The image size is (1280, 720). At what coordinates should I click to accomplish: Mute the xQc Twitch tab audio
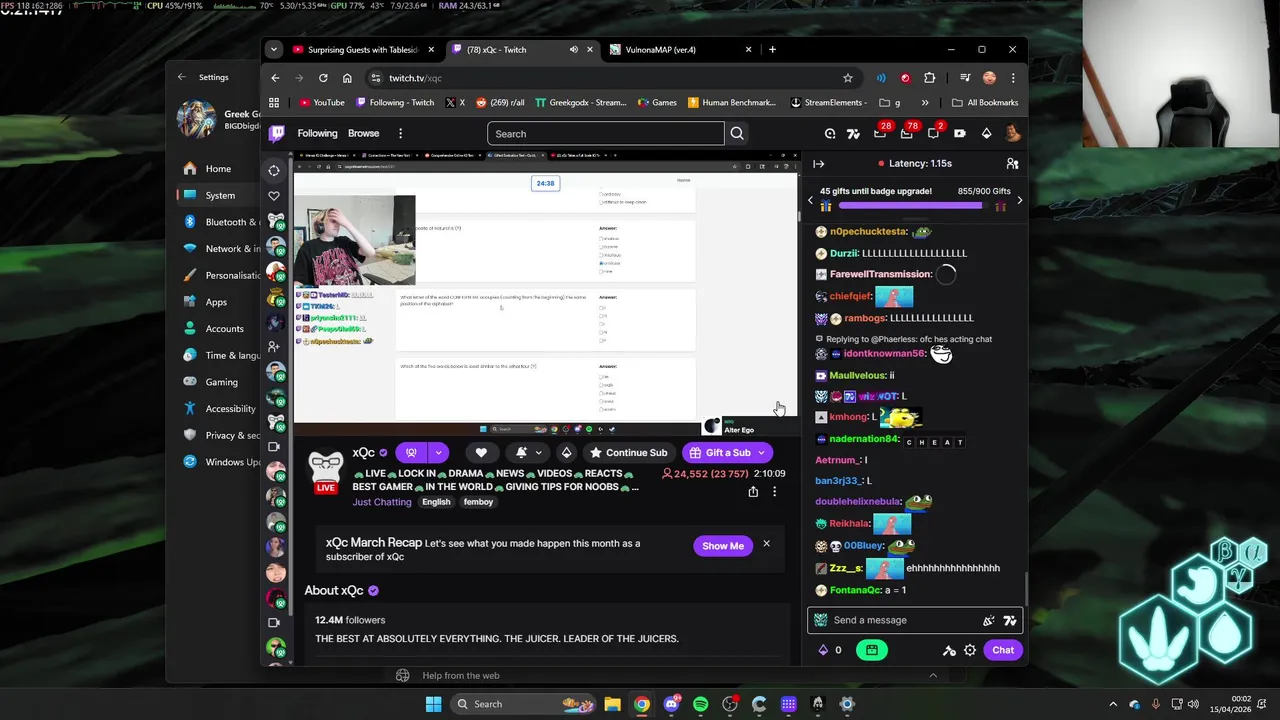coord(573,50)
